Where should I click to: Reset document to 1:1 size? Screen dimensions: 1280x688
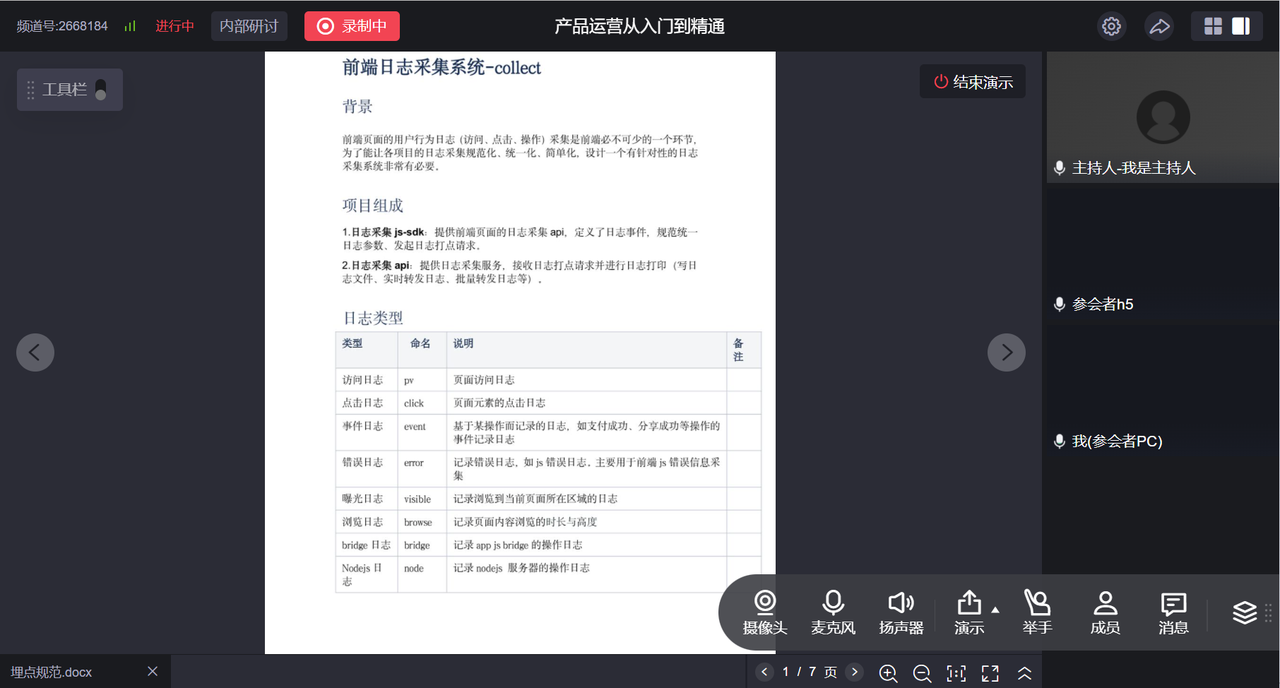(956, 673)
